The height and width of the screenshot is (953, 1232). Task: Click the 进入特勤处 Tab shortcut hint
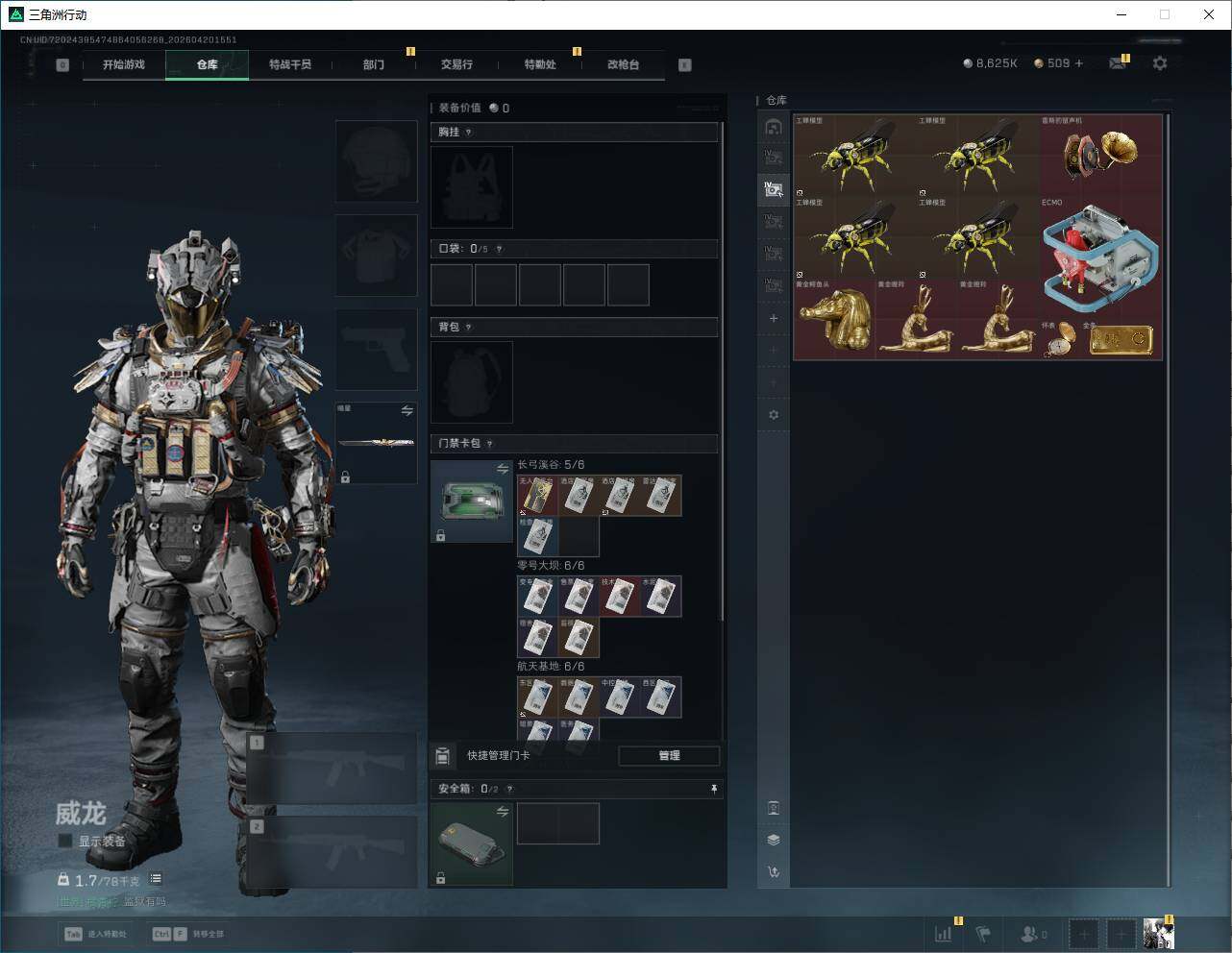[x=96, y=934]
